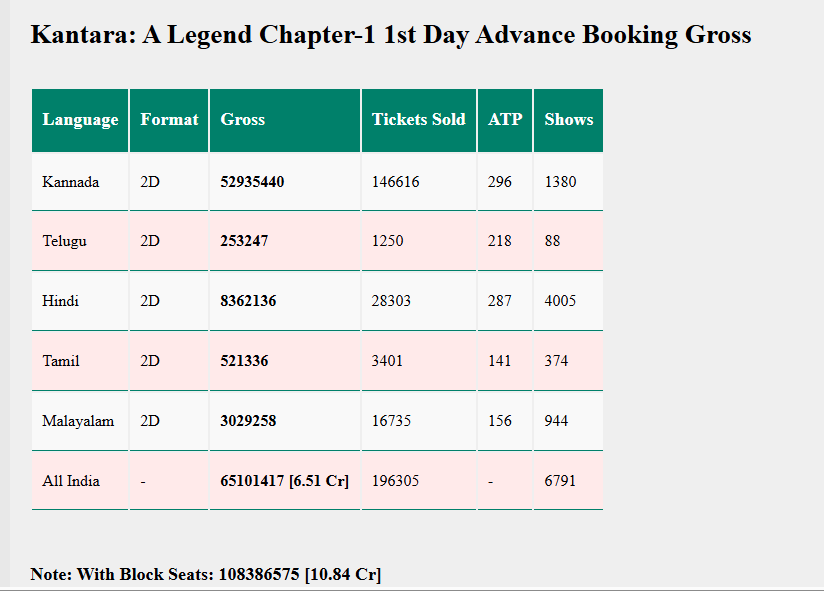Image resolution: width=824 pixels, height=591 pixels.
Task: Click the Format column header
Action: click(x=169, y=120)
